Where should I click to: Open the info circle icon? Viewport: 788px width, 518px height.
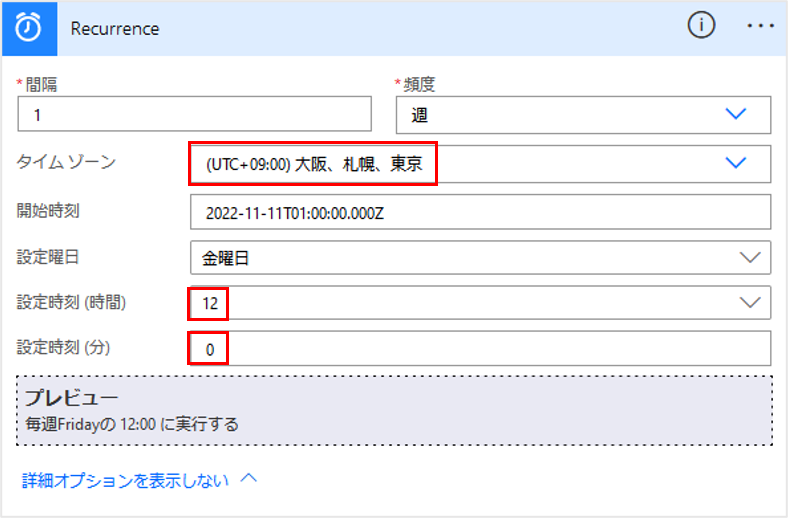(701, 27)
